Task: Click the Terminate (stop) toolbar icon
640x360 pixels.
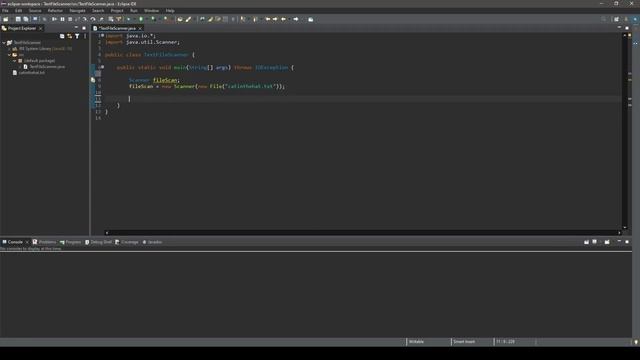Action: click(70, 19)
